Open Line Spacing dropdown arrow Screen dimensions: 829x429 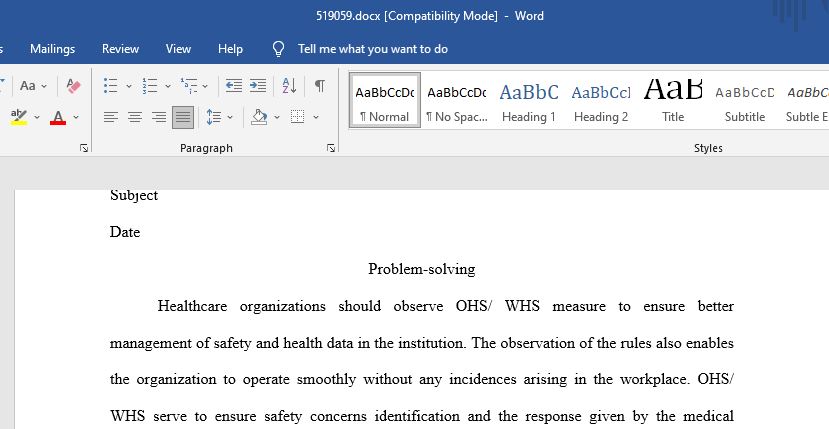coord(230,117)
